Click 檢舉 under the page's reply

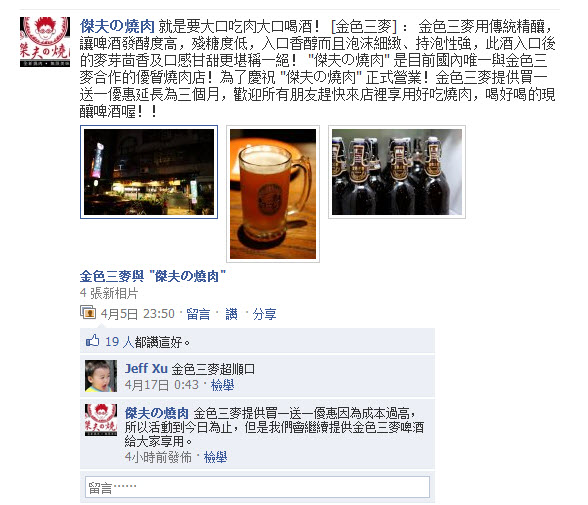[x=215, y=457]
